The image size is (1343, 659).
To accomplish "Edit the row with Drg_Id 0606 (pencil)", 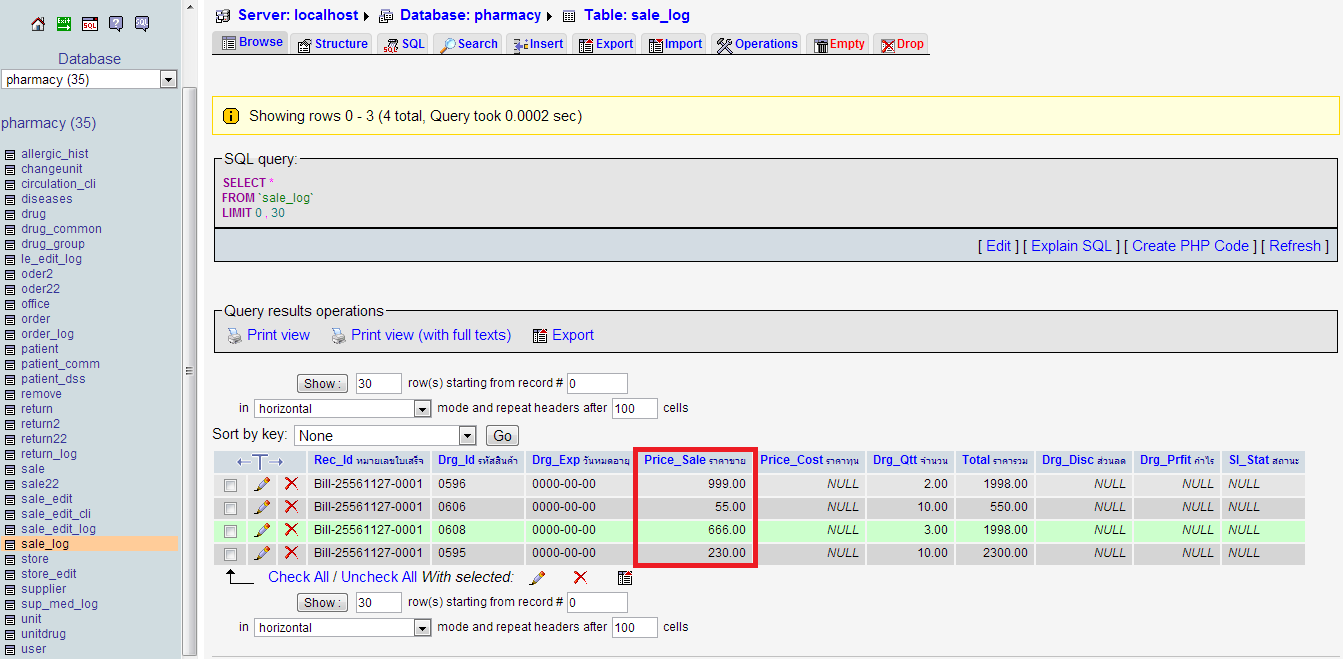I will click(x=262, y=507).
